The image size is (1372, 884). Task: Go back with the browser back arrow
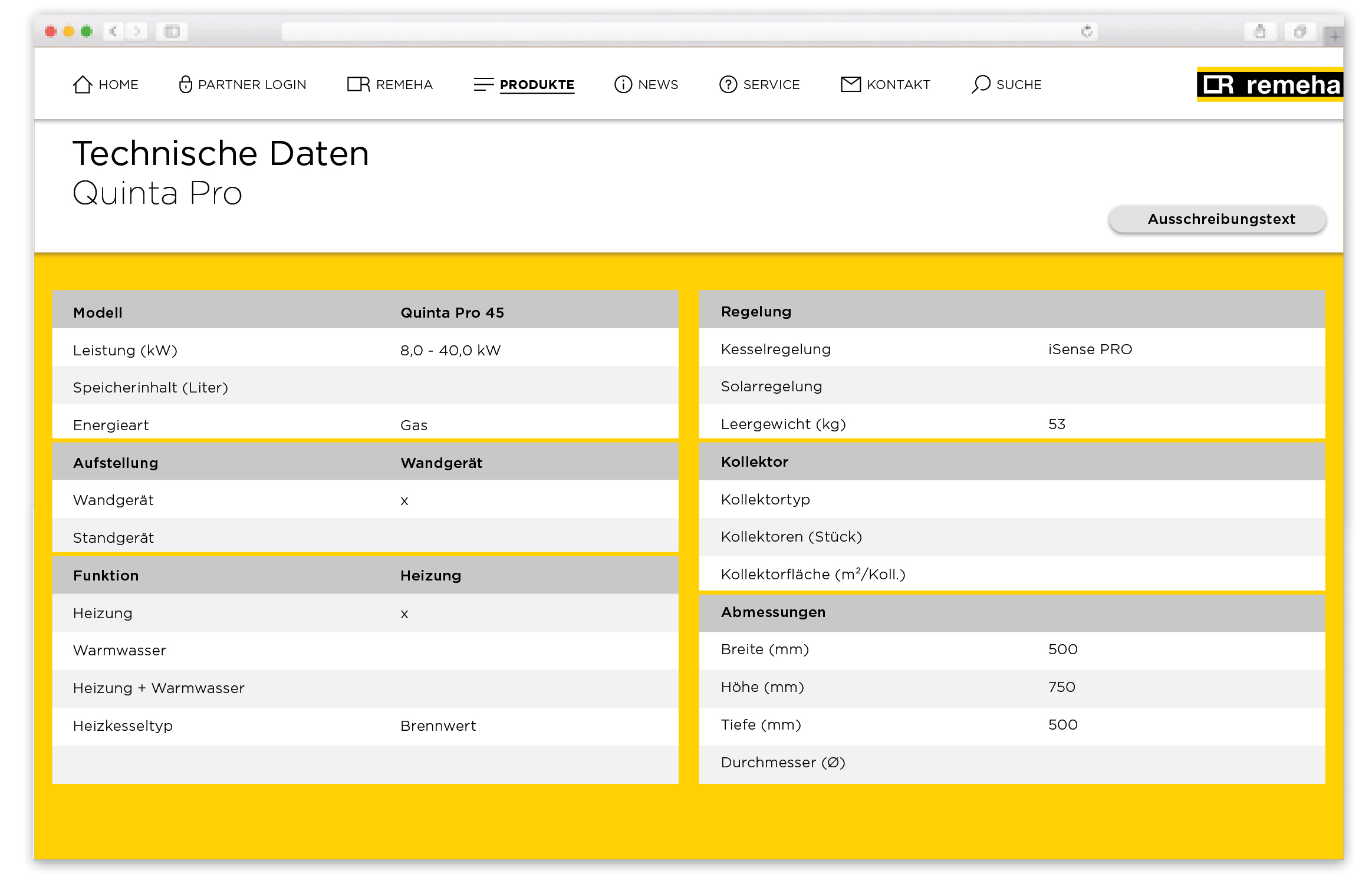tap(113, 31)
